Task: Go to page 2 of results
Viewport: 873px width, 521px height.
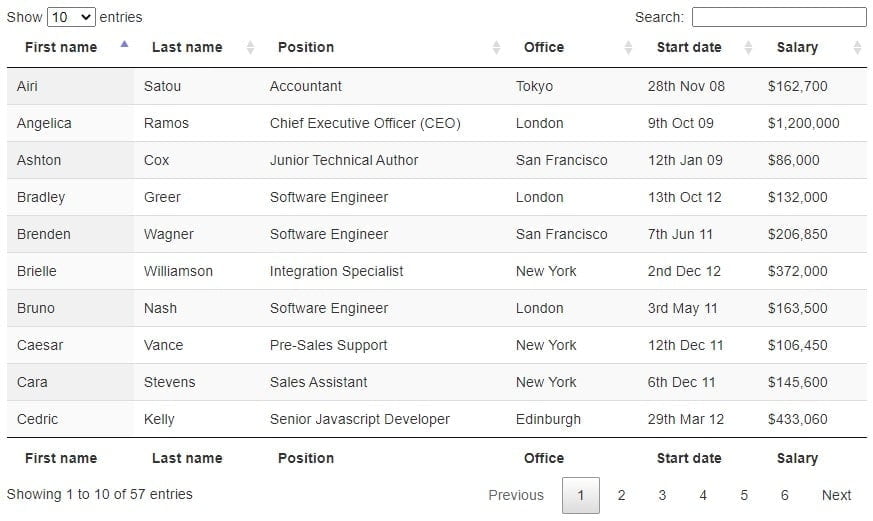Action: 621,495
